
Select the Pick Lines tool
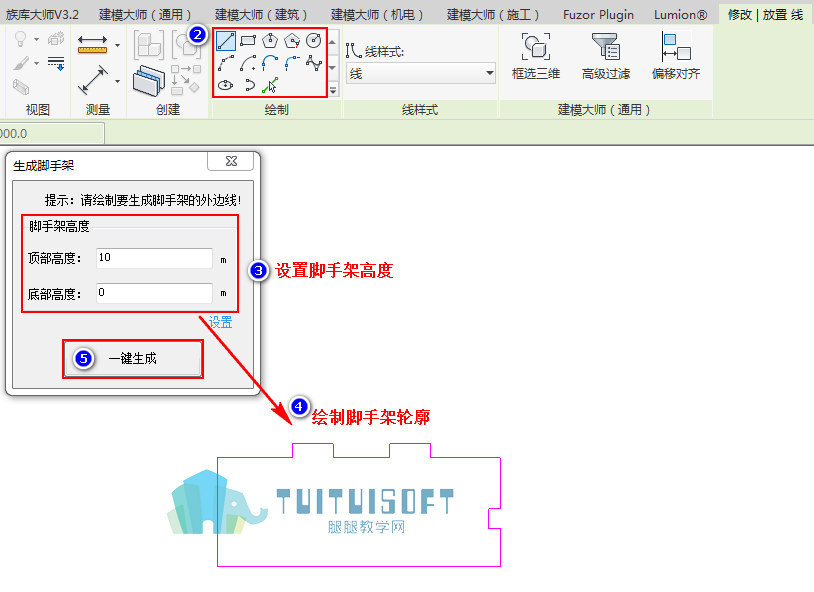point(270,85)
